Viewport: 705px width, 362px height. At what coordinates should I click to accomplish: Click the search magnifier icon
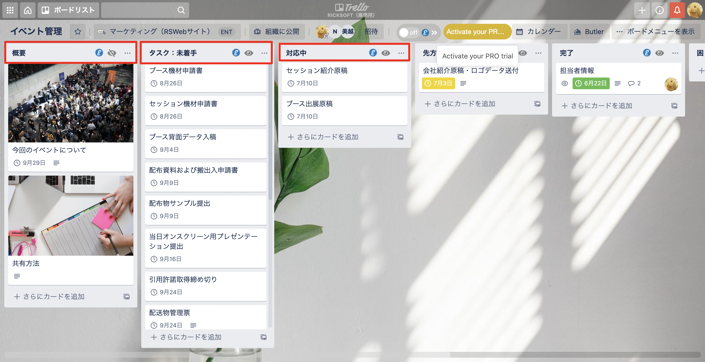point(181,10)
